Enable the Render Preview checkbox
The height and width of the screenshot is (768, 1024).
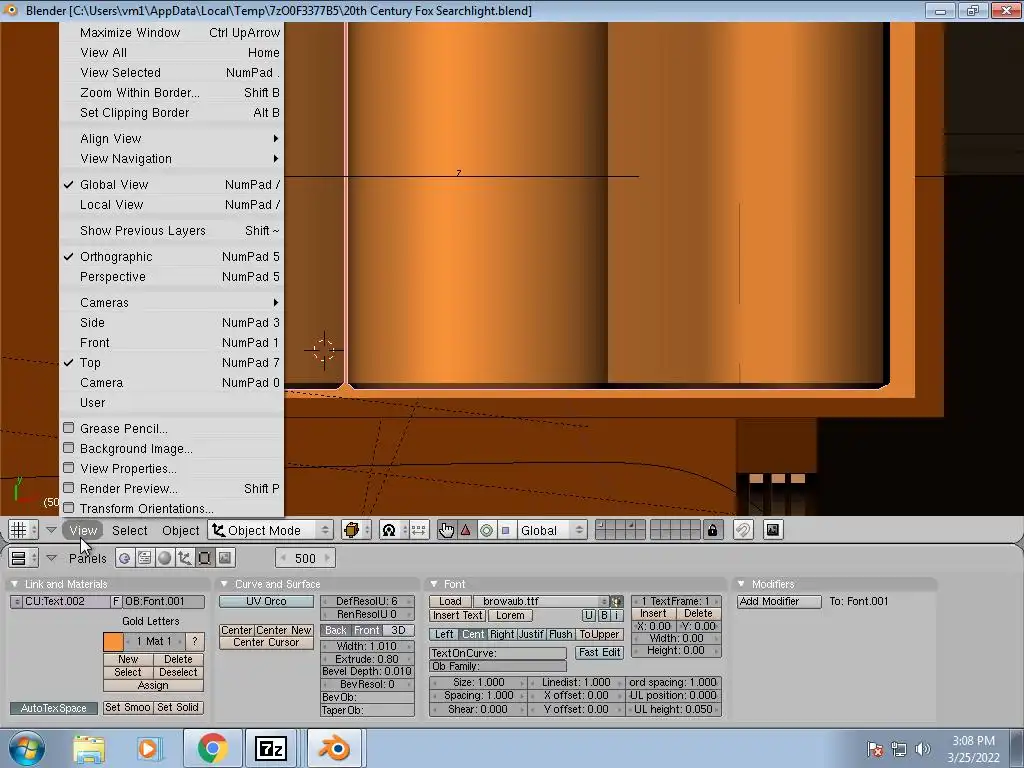pyautogui.click(x=69, y=488)
